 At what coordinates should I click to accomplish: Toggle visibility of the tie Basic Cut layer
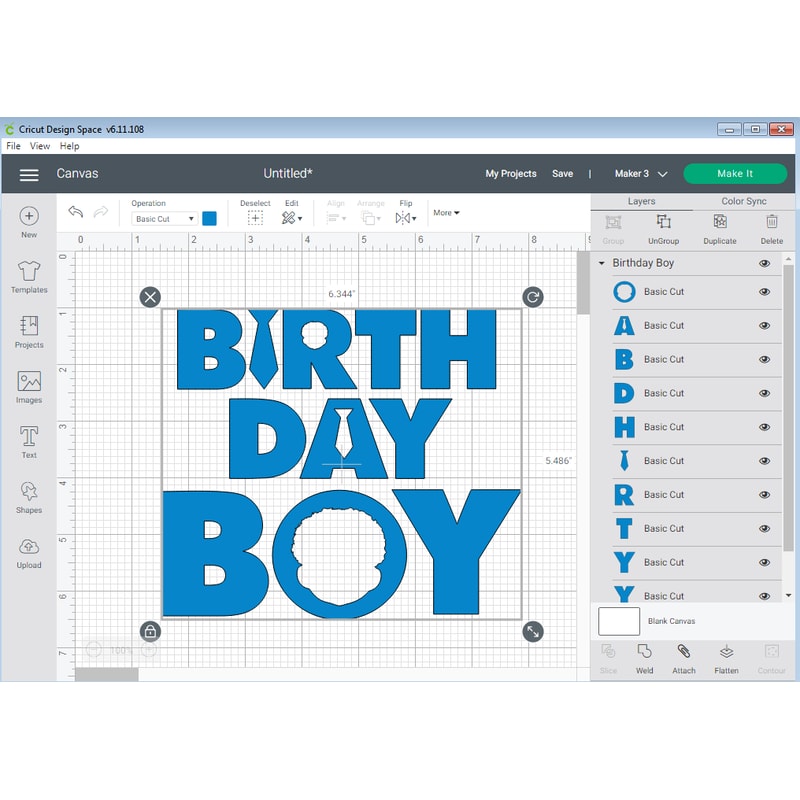764,460
